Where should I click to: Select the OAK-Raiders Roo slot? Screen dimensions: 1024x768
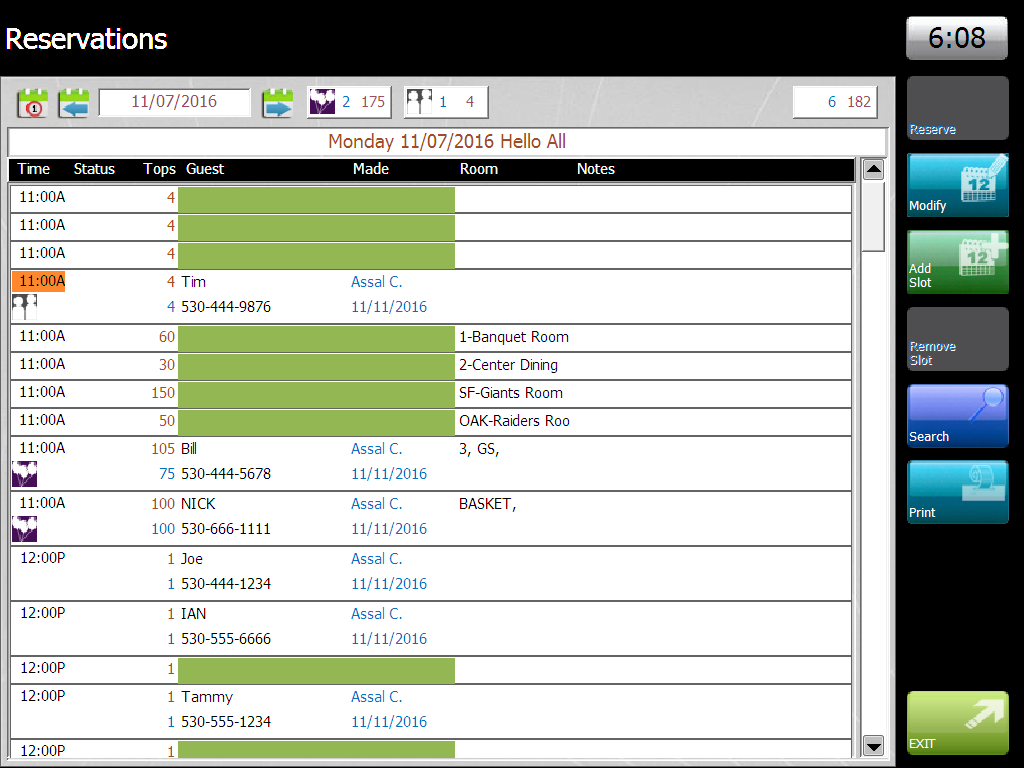431,422
